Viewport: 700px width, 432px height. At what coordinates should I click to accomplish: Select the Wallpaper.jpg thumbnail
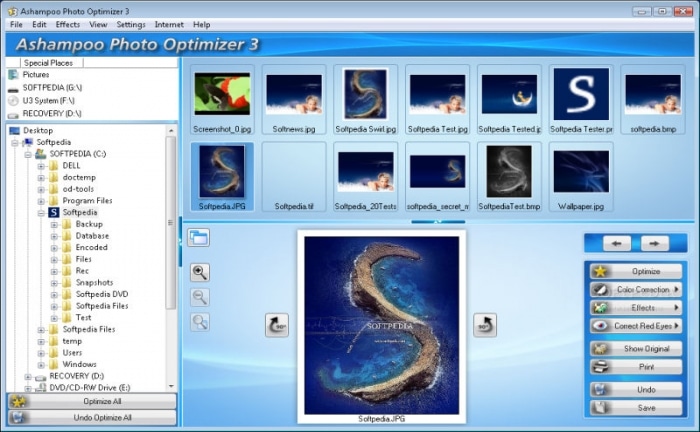tap(581, 177)
